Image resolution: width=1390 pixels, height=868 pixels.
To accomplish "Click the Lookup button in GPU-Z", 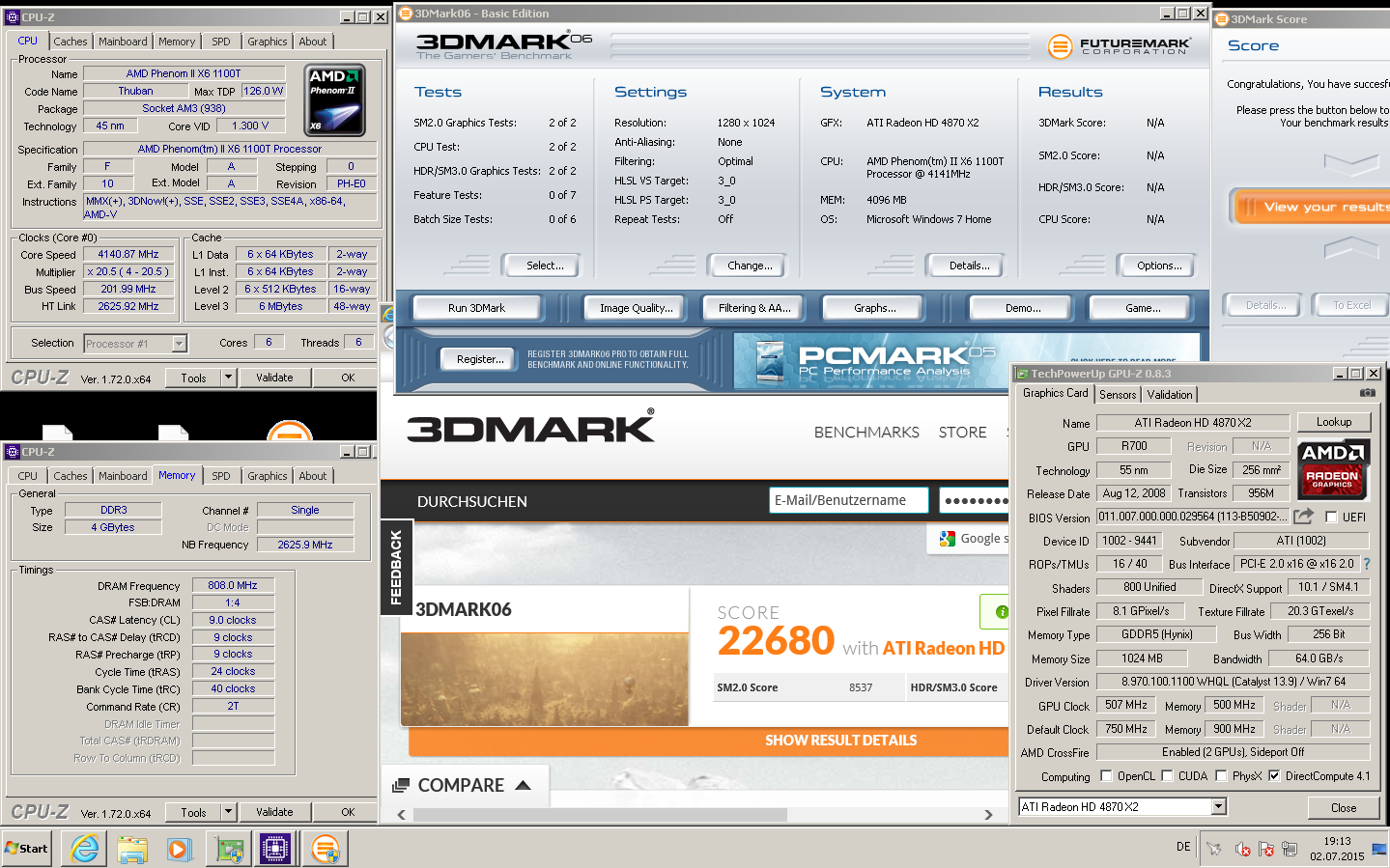I will point(1333,422).
